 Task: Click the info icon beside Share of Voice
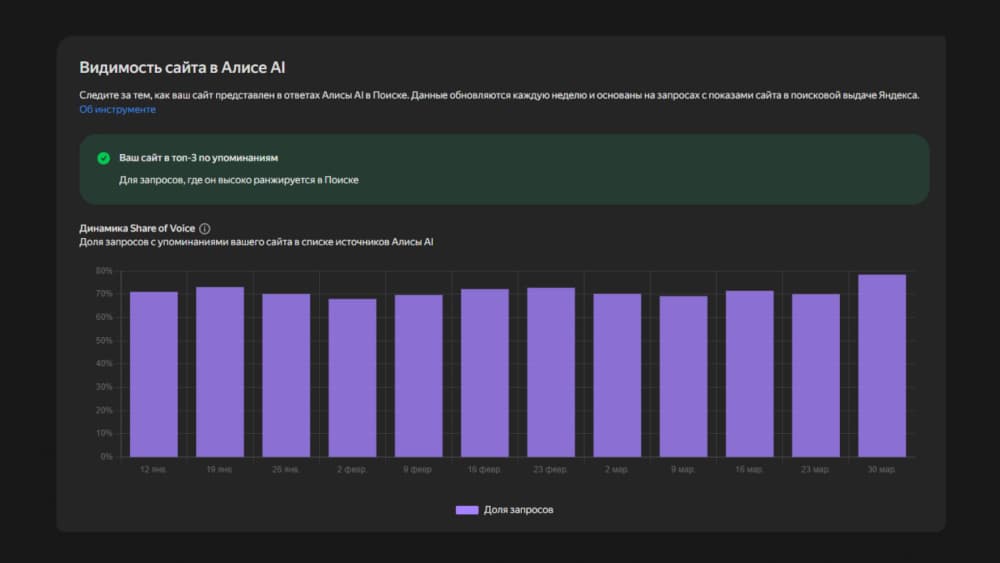coord(205,228)
